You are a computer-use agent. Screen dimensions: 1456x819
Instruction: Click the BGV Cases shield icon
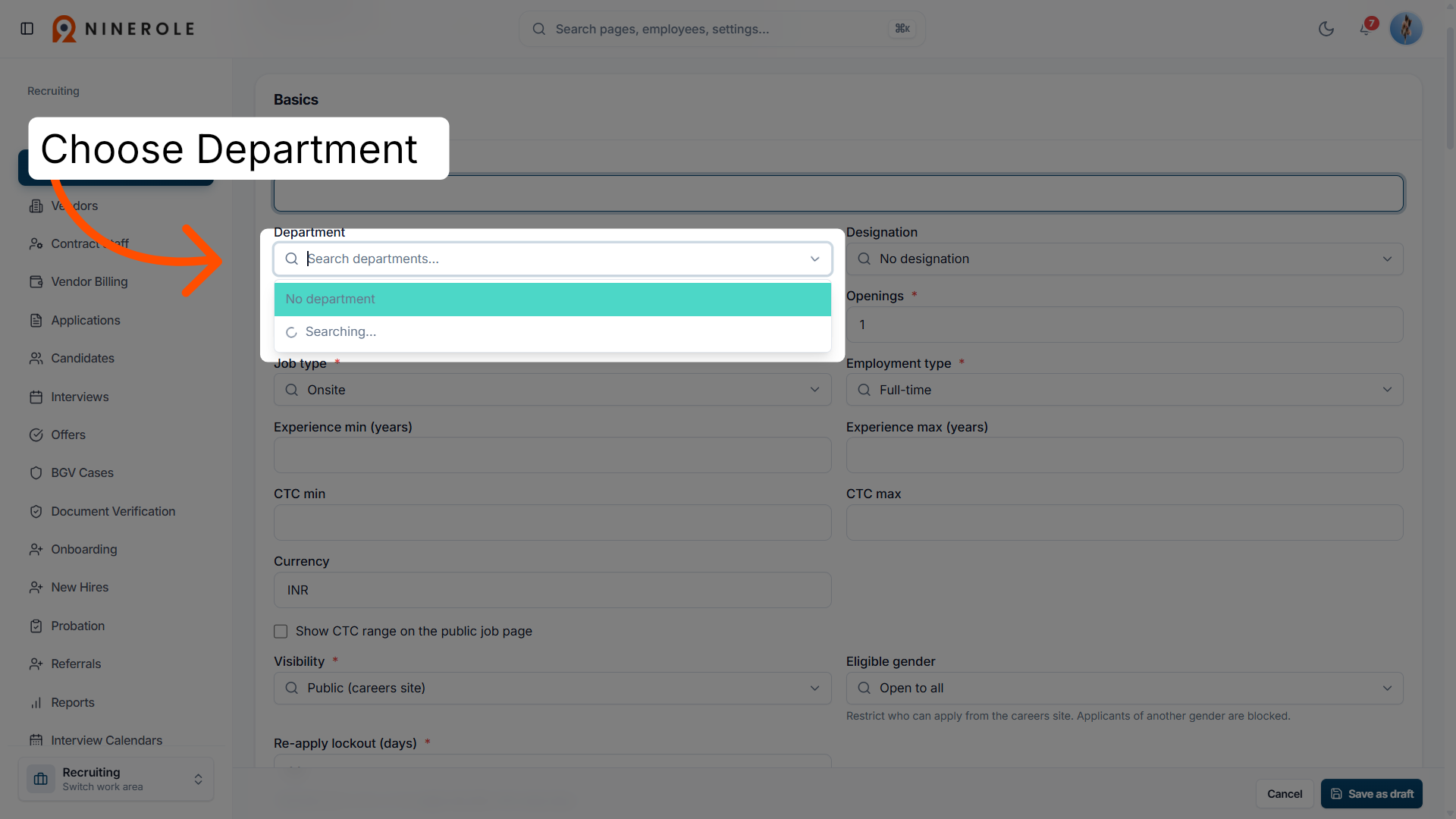point(36,472)
